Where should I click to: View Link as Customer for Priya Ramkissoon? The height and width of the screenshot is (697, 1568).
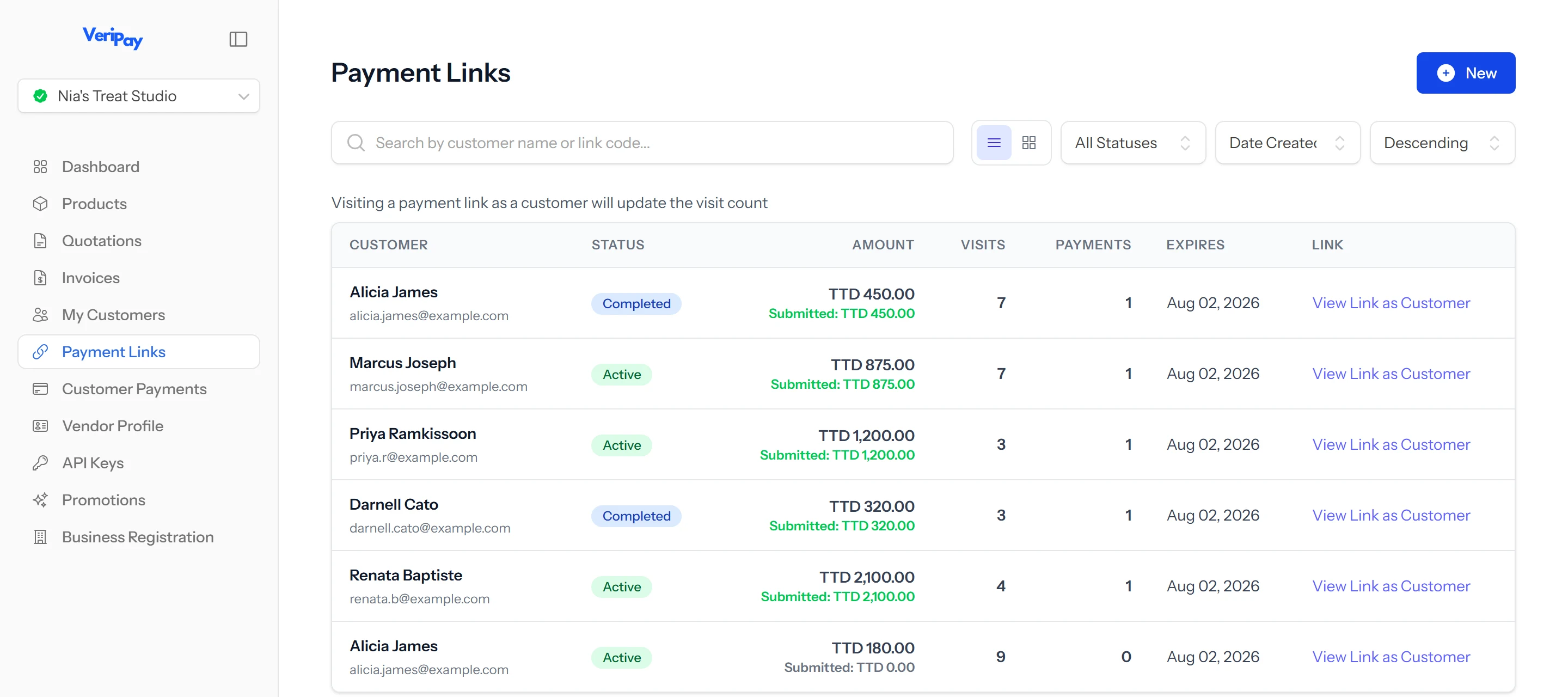pos(1391,445)
